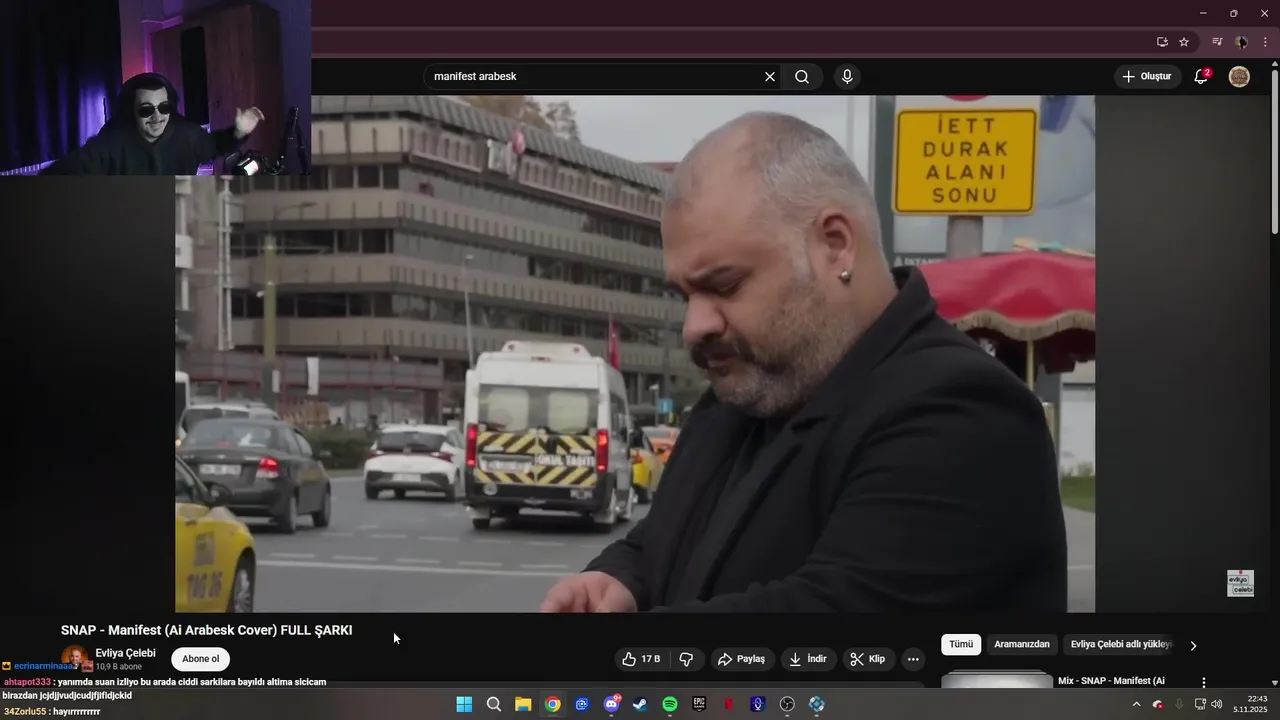The height and width of the screenshot is (720, 1280).
Task: Switch to Chrome in the taskbar
Action: click(x=552, y=704)
